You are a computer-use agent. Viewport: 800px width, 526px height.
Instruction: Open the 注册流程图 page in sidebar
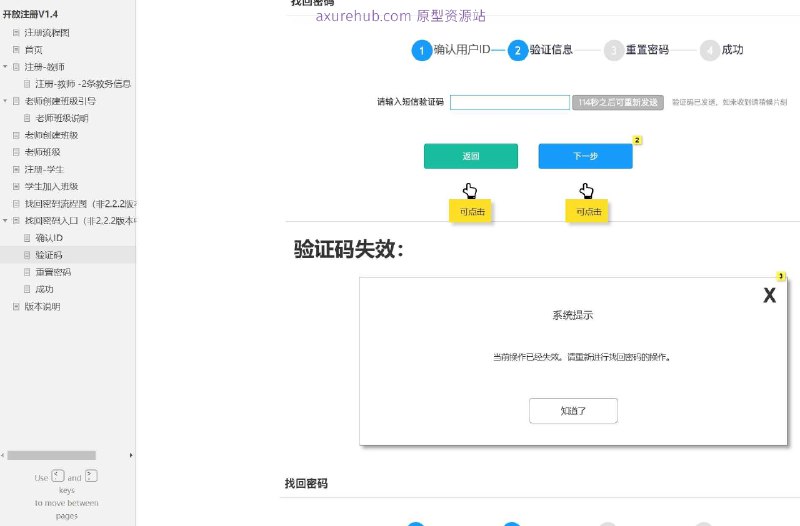[47, 33]
